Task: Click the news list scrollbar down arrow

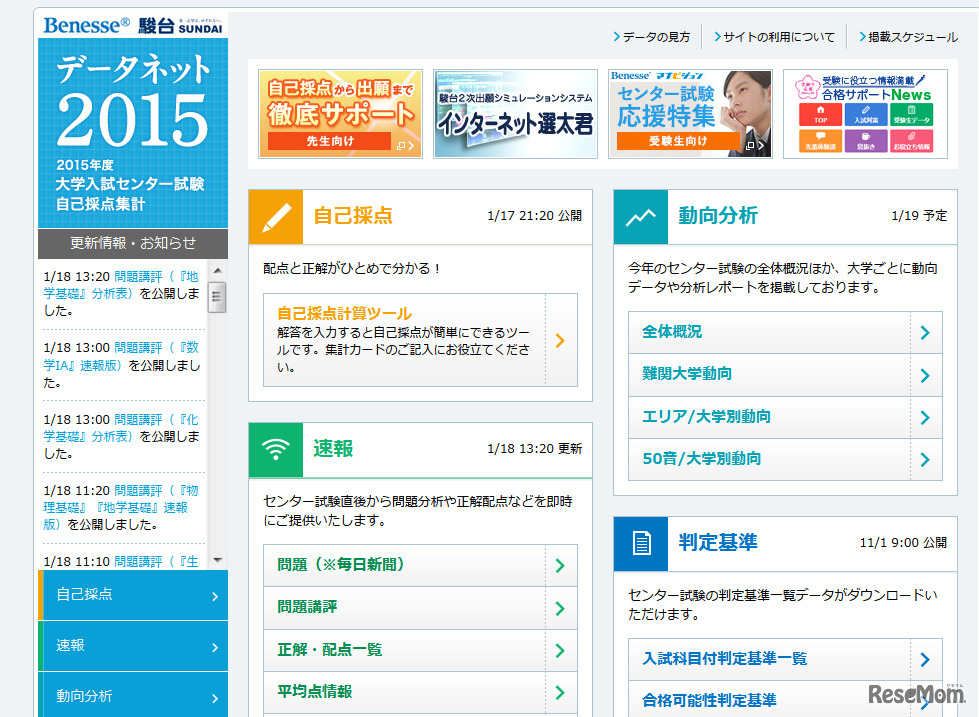Action: (x=218, y=560)
